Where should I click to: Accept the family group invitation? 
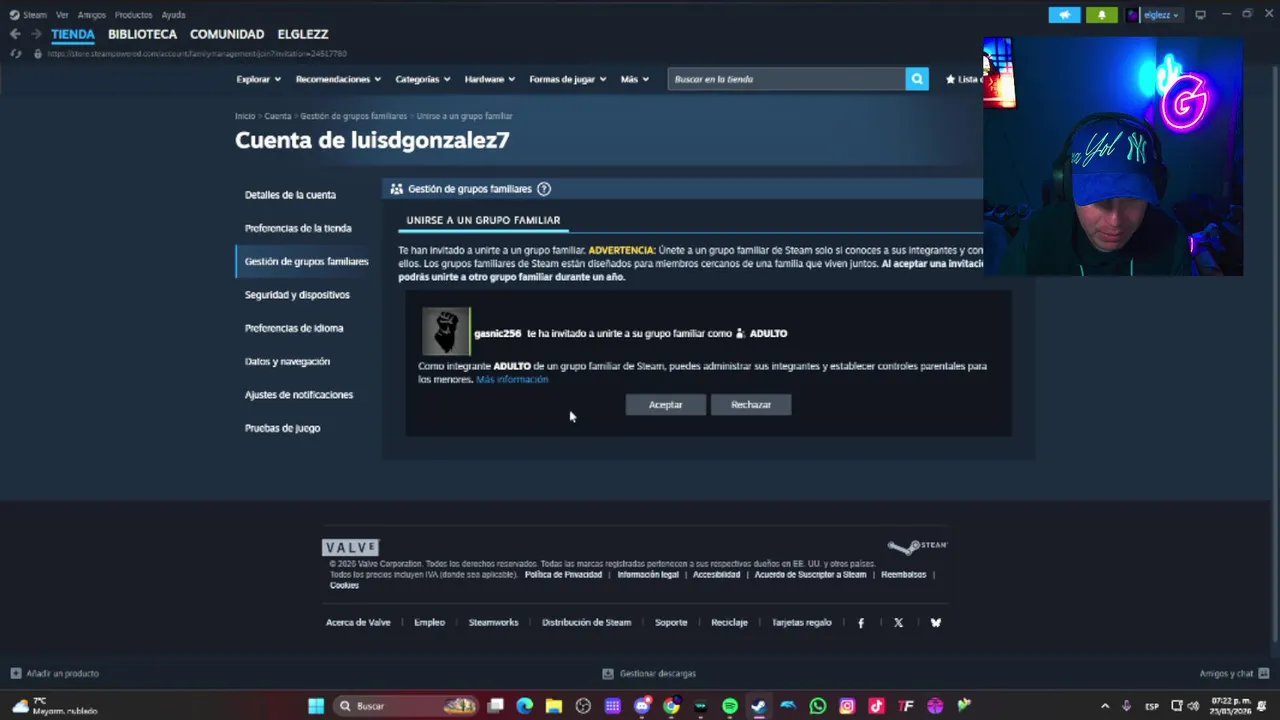pyautogui.click(x=665, y=404)
